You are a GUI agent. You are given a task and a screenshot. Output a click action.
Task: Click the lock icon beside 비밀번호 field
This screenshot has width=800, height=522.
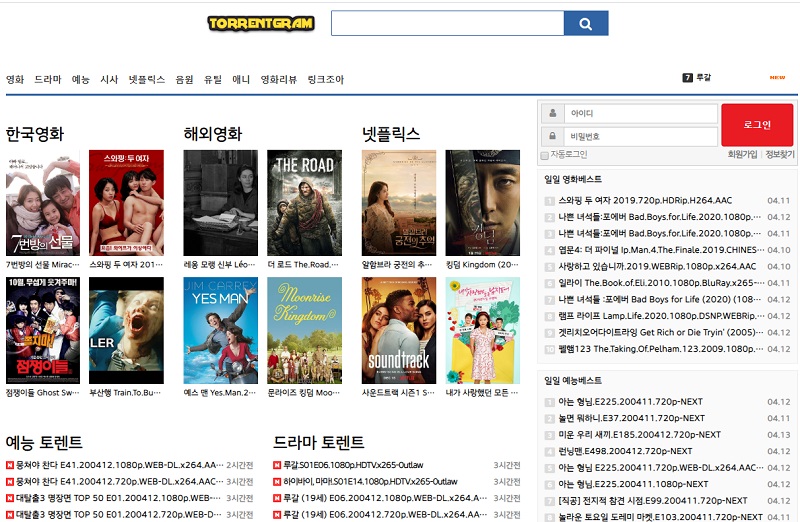click(x=553, y=136)
